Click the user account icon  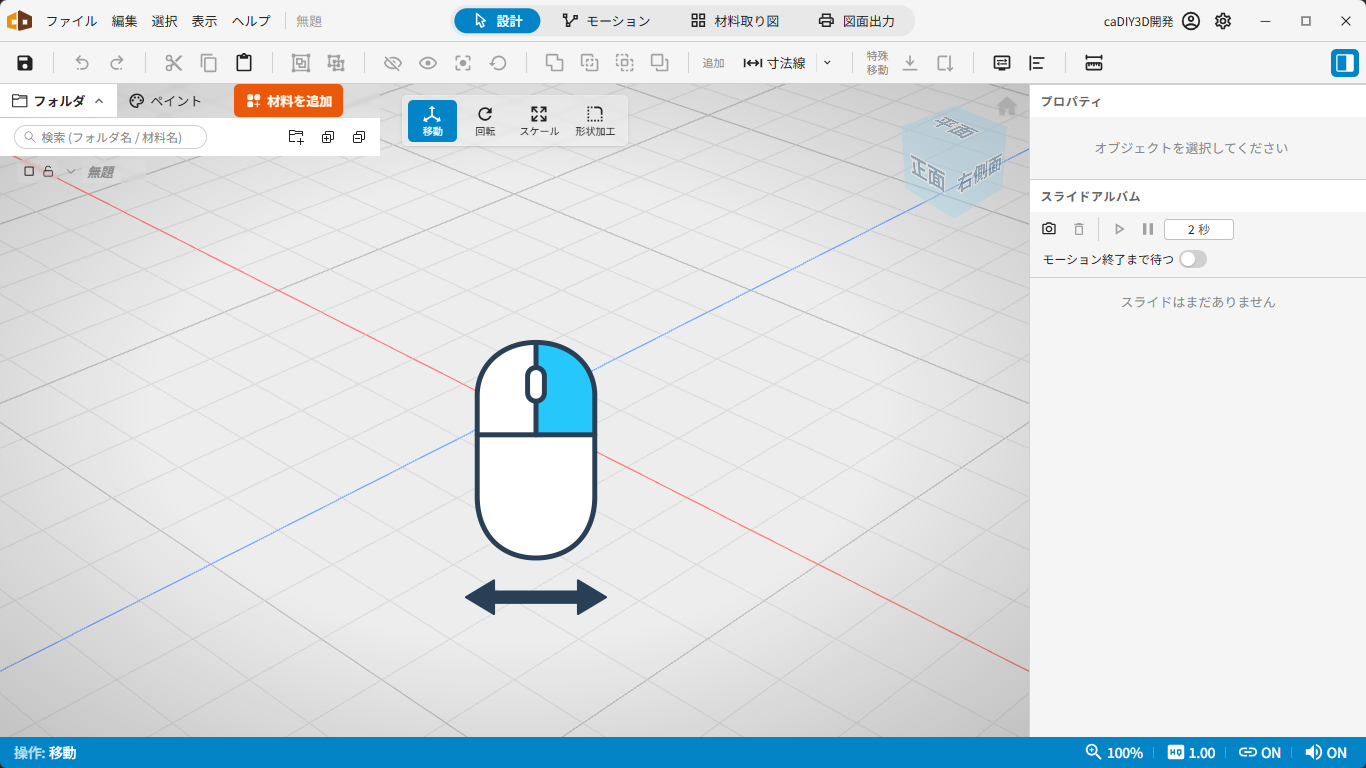pos(1191,21)
